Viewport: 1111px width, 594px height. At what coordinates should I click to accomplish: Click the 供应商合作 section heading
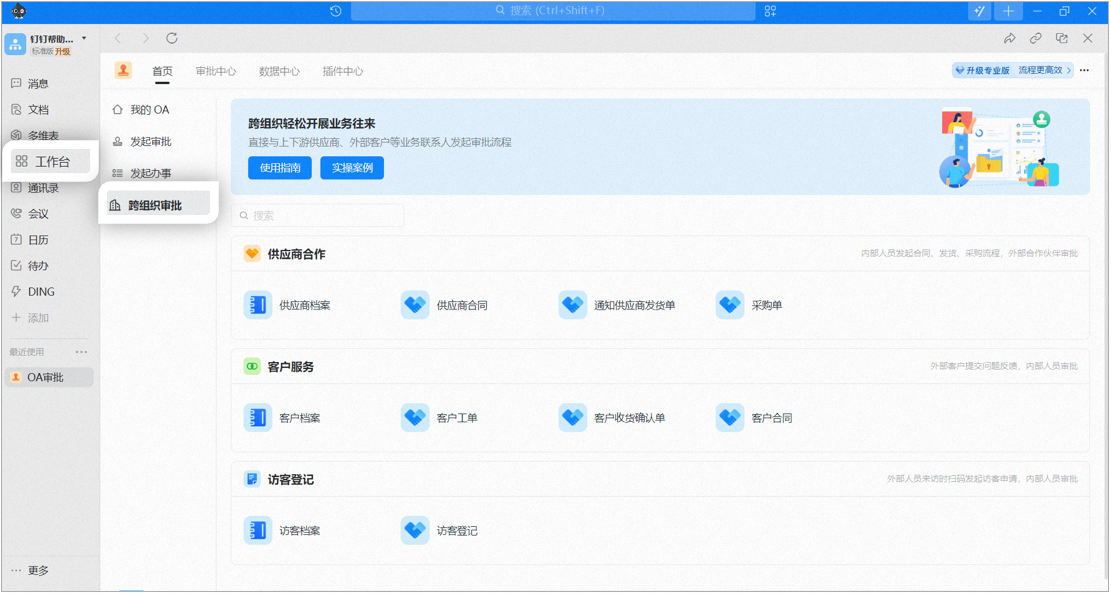pyautogui.click(x=297, y=254)
